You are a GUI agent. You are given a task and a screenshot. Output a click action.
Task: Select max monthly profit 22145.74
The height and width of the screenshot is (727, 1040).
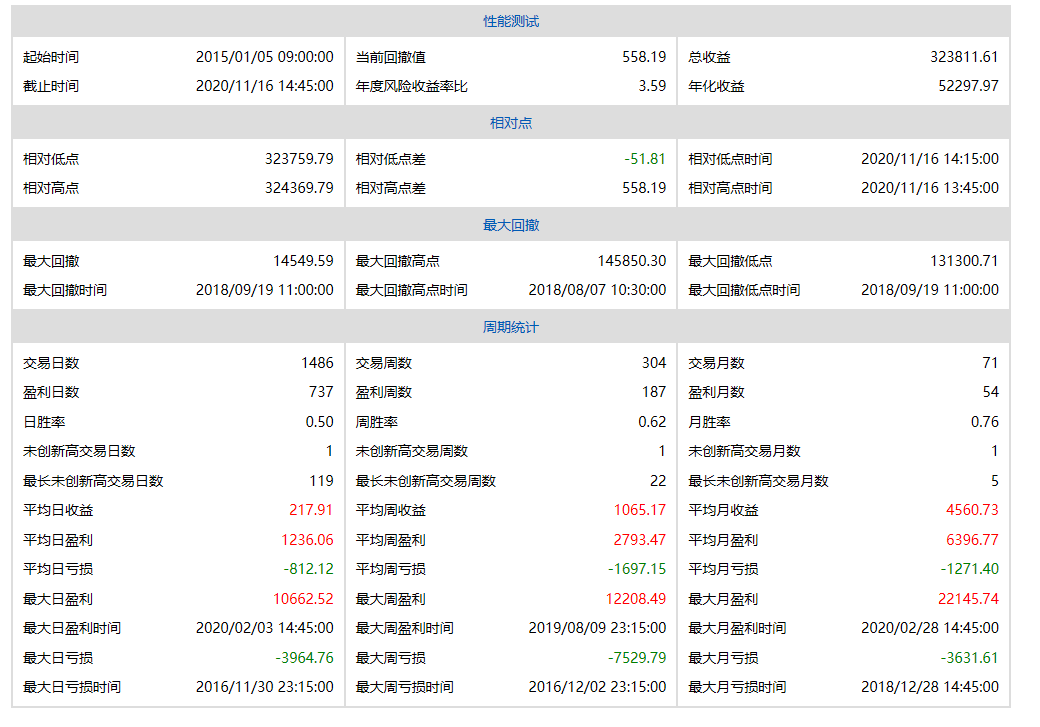point(968,600)
